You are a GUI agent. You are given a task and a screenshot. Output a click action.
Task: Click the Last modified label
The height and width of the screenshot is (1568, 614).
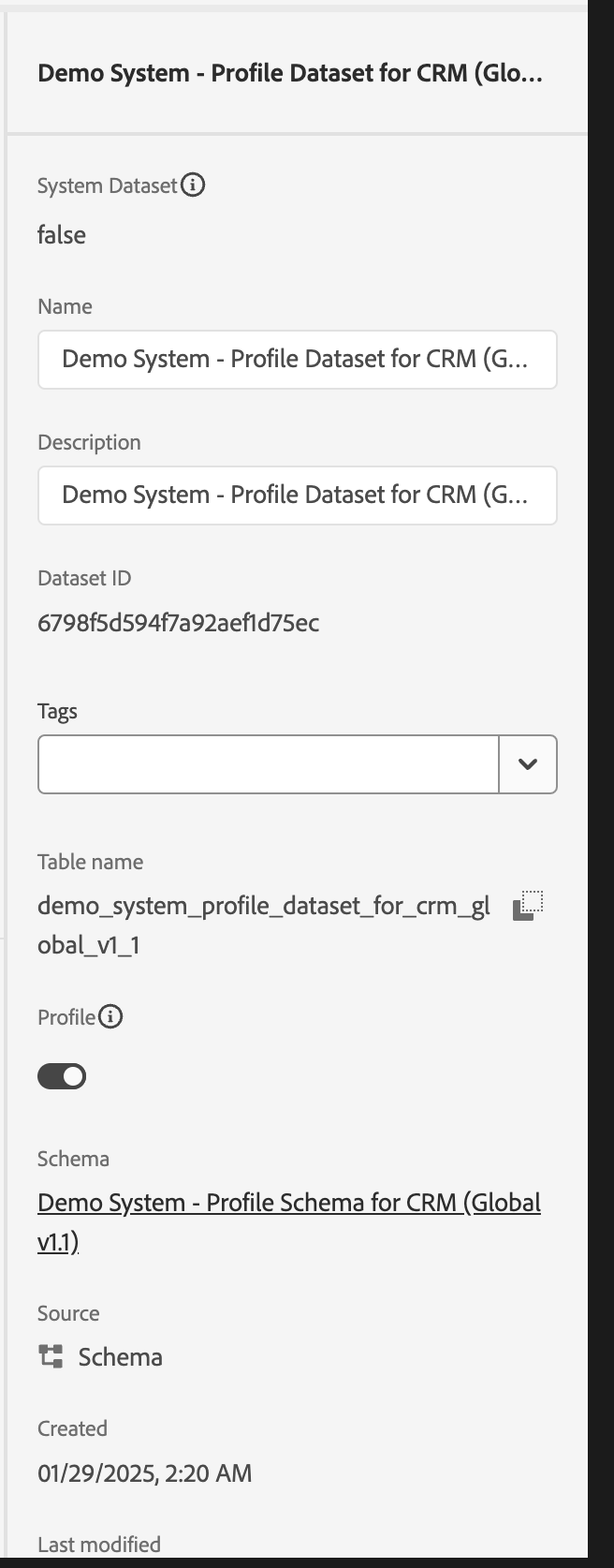(99, 1544)
